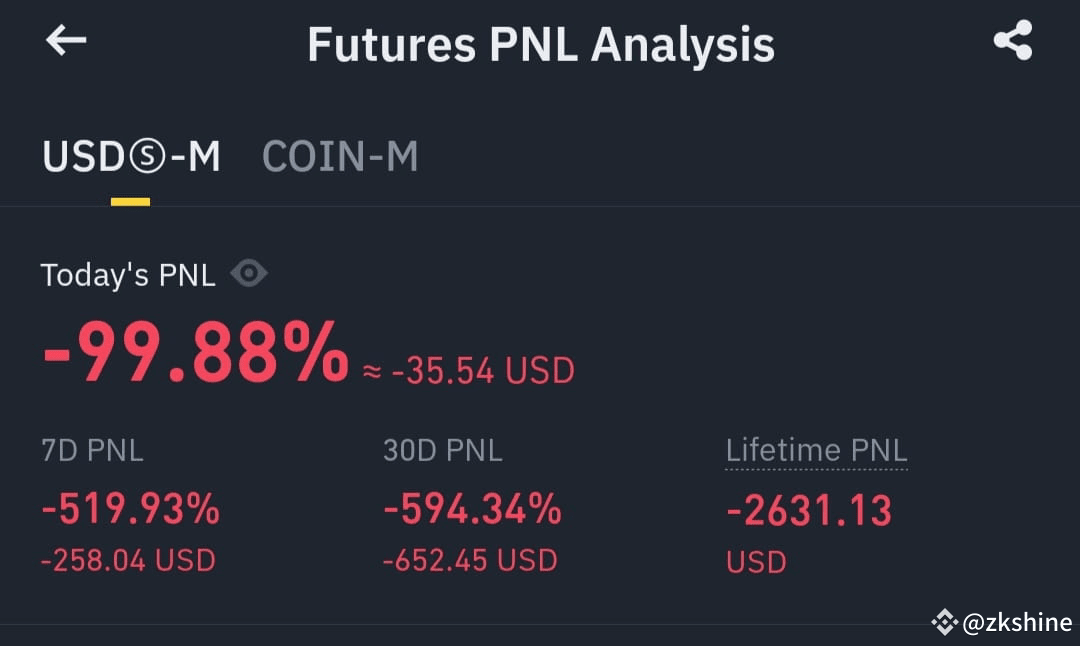This screenshot has height=646, width=1080.
Task: Click the 30D PNL value -594.34%
Action: click(x=471, y=510)
